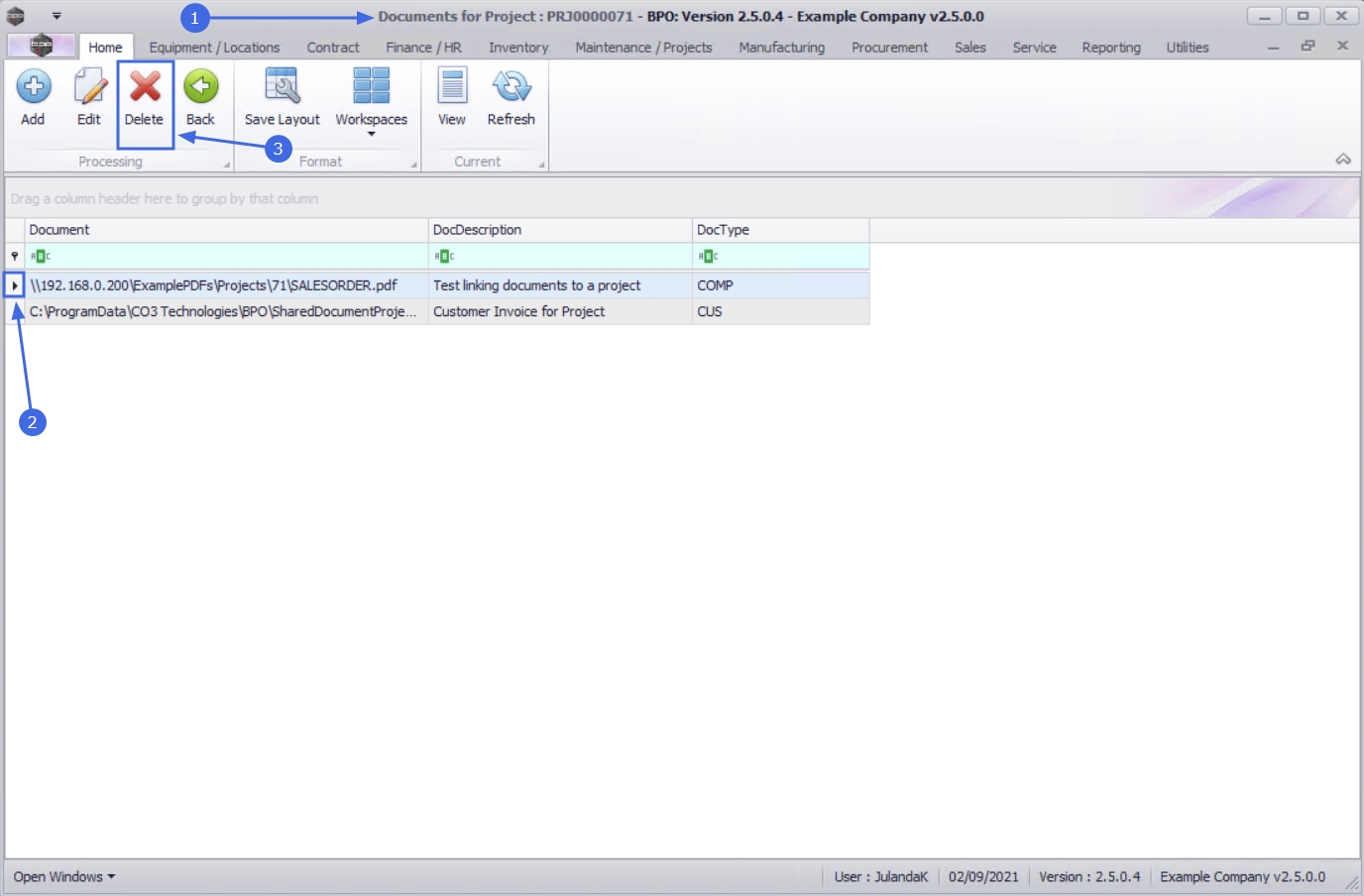Sort by the DocType column header

(x=781, y=230)
